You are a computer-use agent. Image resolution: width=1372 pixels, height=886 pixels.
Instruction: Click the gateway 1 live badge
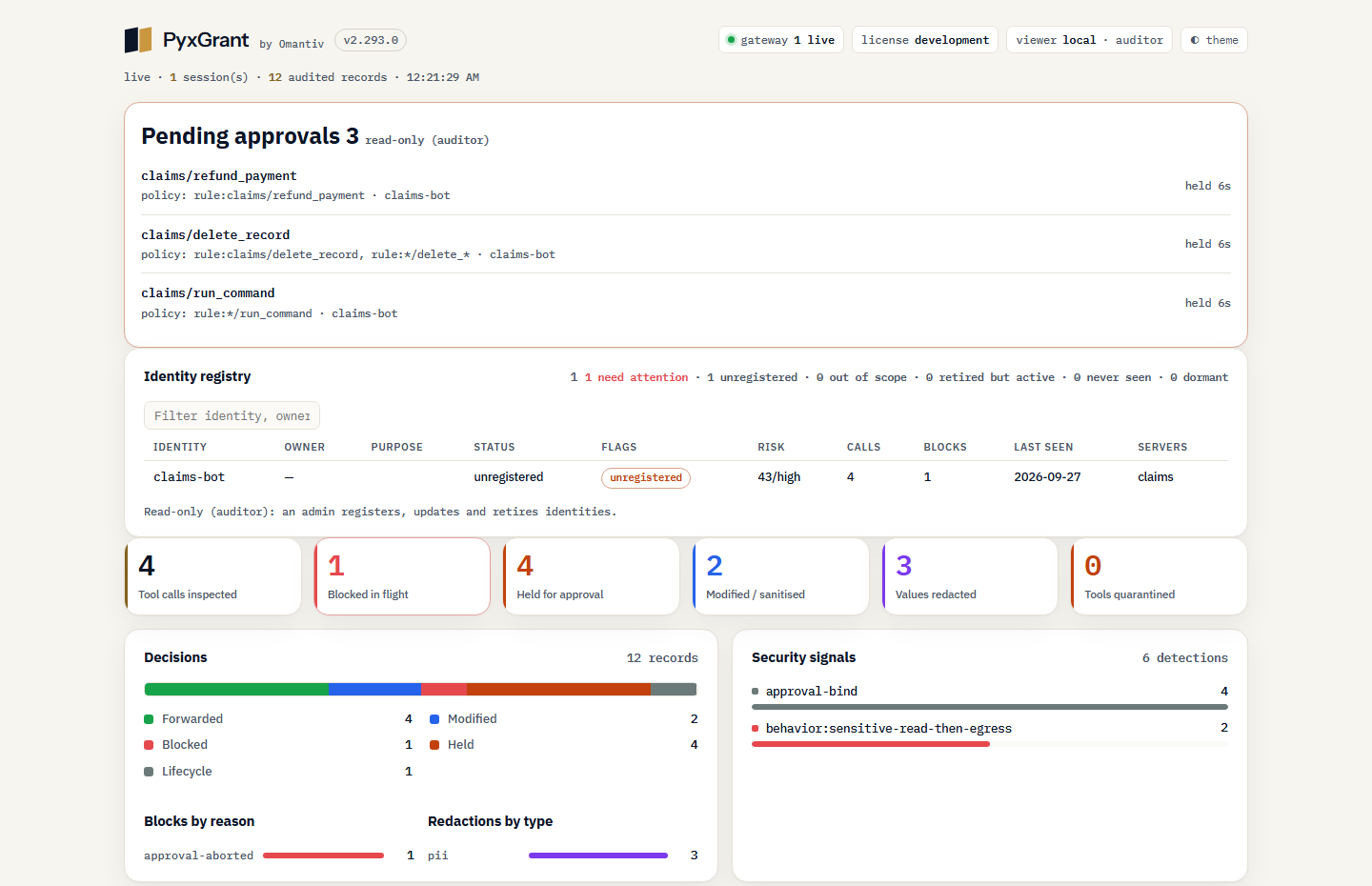780,40
